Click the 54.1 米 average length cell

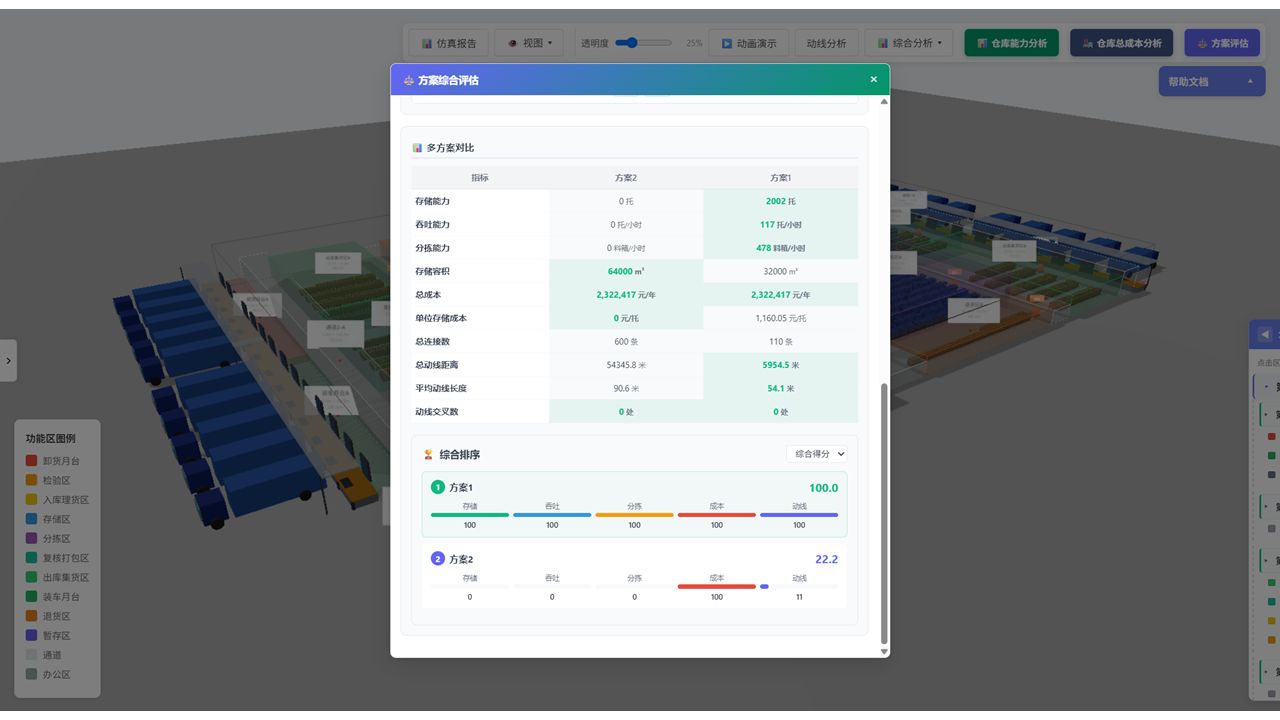pyautogui.click(x=781, y=388)
